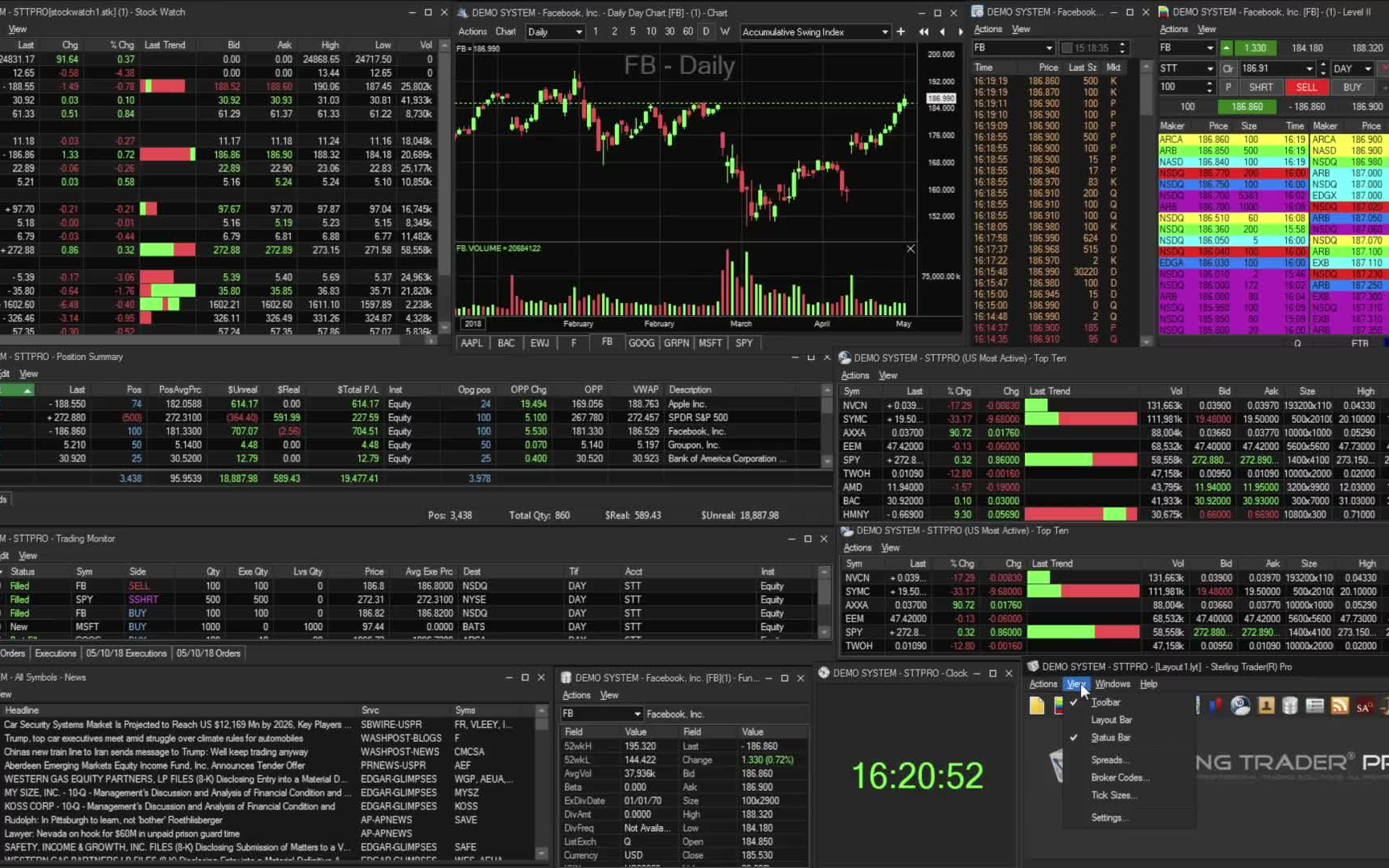Click Tick Sizes... in the View menu
1389x868 pixels.
[1113, 795]
